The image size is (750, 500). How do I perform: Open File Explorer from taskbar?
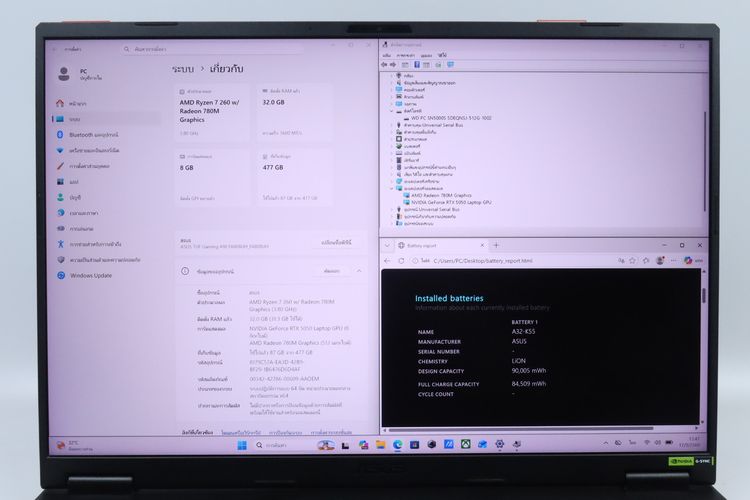381,445
